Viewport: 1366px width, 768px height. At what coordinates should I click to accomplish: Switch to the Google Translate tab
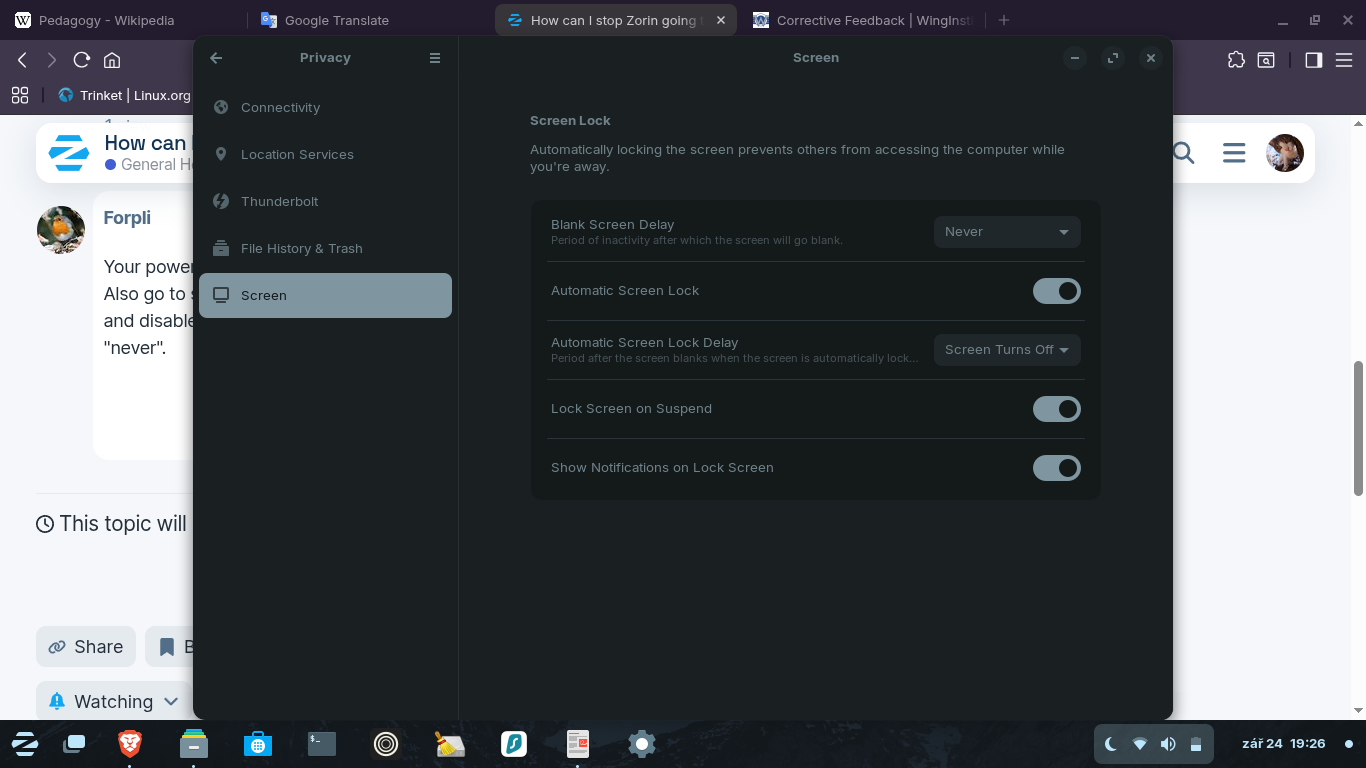(336, 20)
